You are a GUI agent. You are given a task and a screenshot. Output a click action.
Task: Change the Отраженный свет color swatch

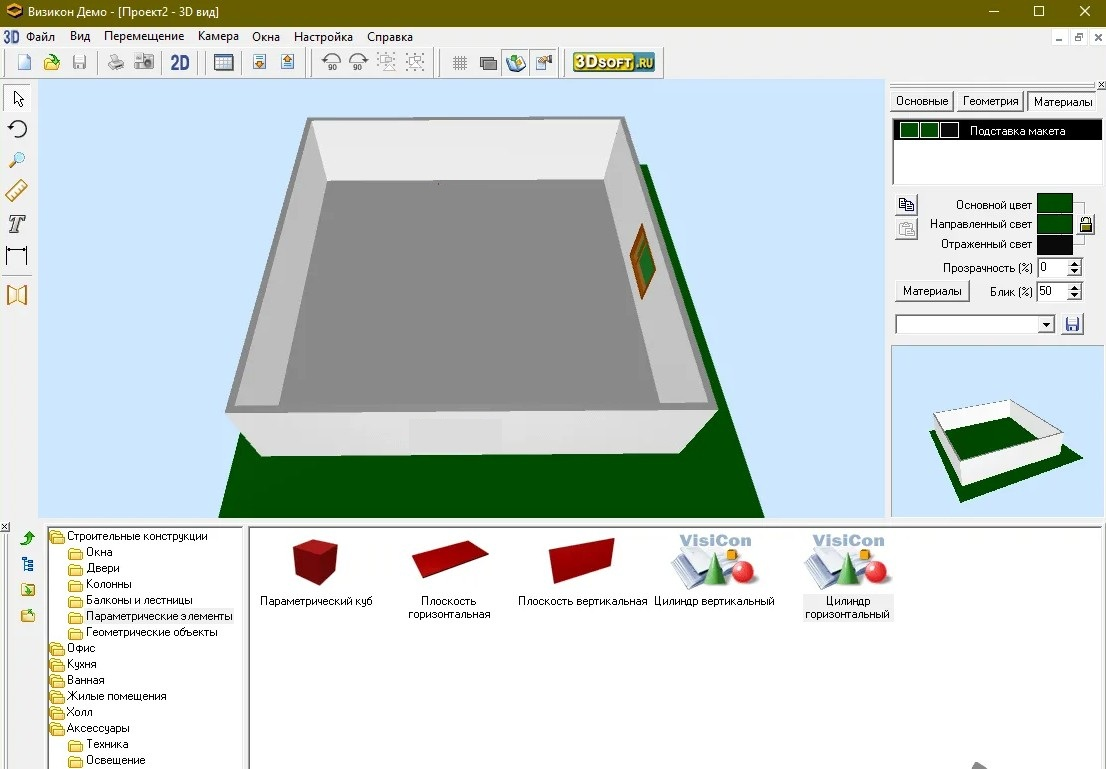coord(1055,244)
